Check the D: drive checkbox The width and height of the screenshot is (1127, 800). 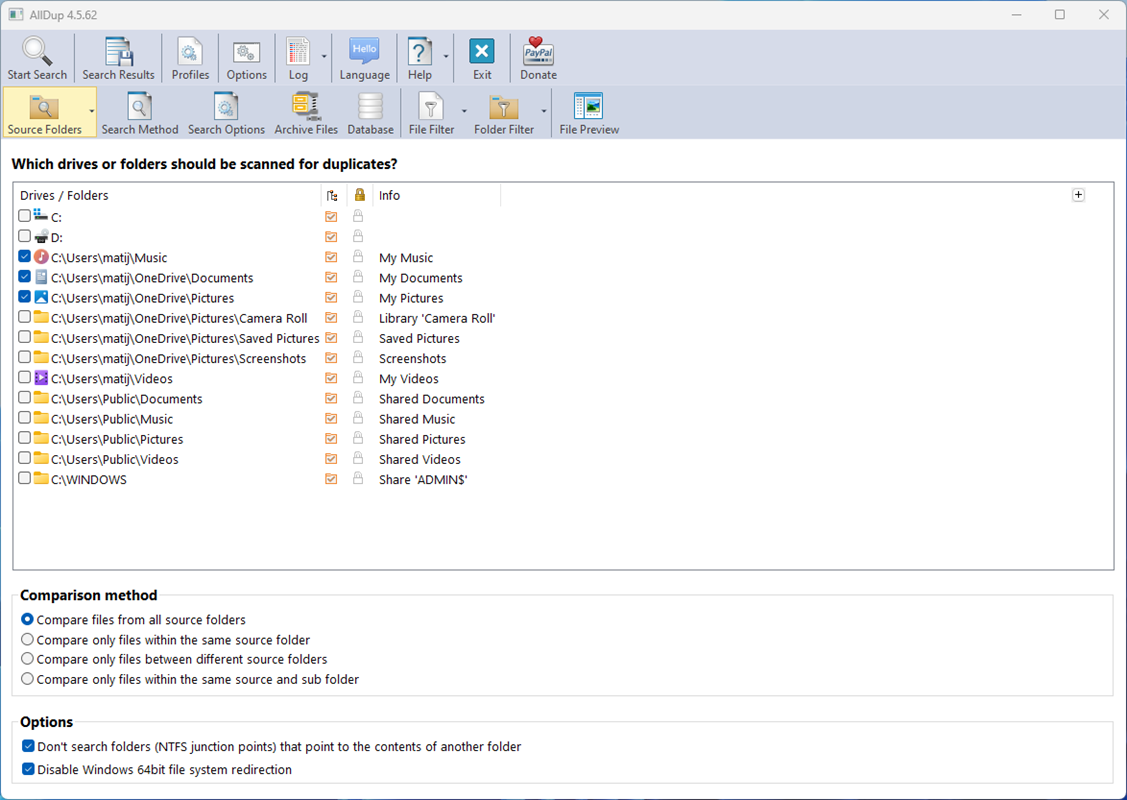(x=24, y=236)
